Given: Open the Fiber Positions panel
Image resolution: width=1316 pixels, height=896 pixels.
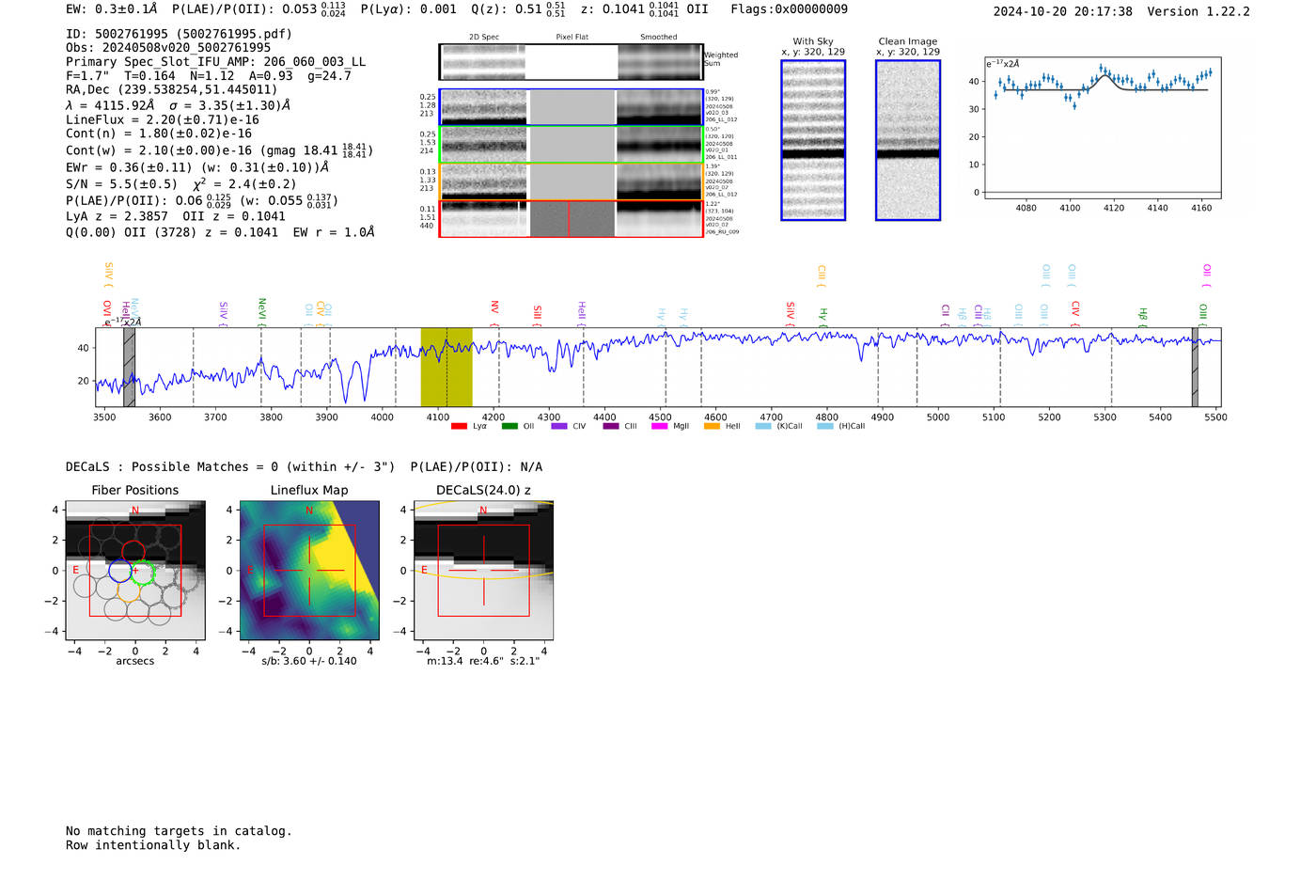Looking at the screenshot, I should coord(135,572).
